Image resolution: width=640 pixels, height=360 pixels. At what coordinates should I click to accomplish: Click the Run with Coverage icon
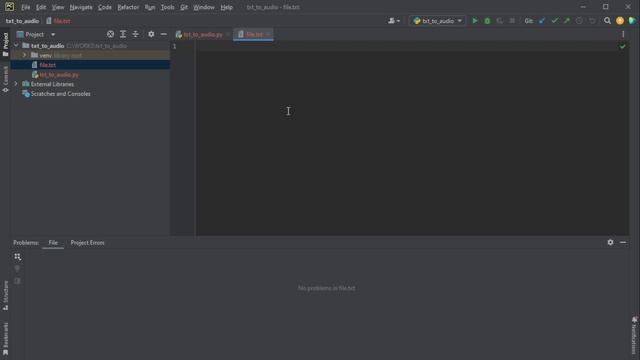coord(500,20)
